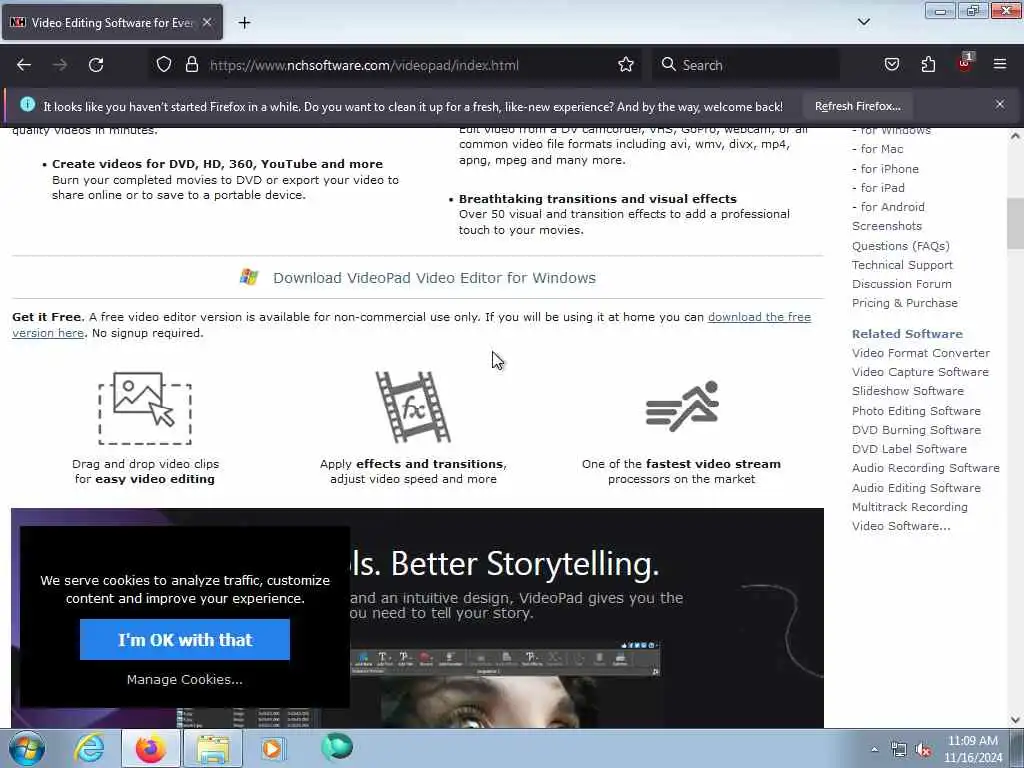Click the site security padlock icon
Viewport: 1024px width, 768px height.
(191, 65)
